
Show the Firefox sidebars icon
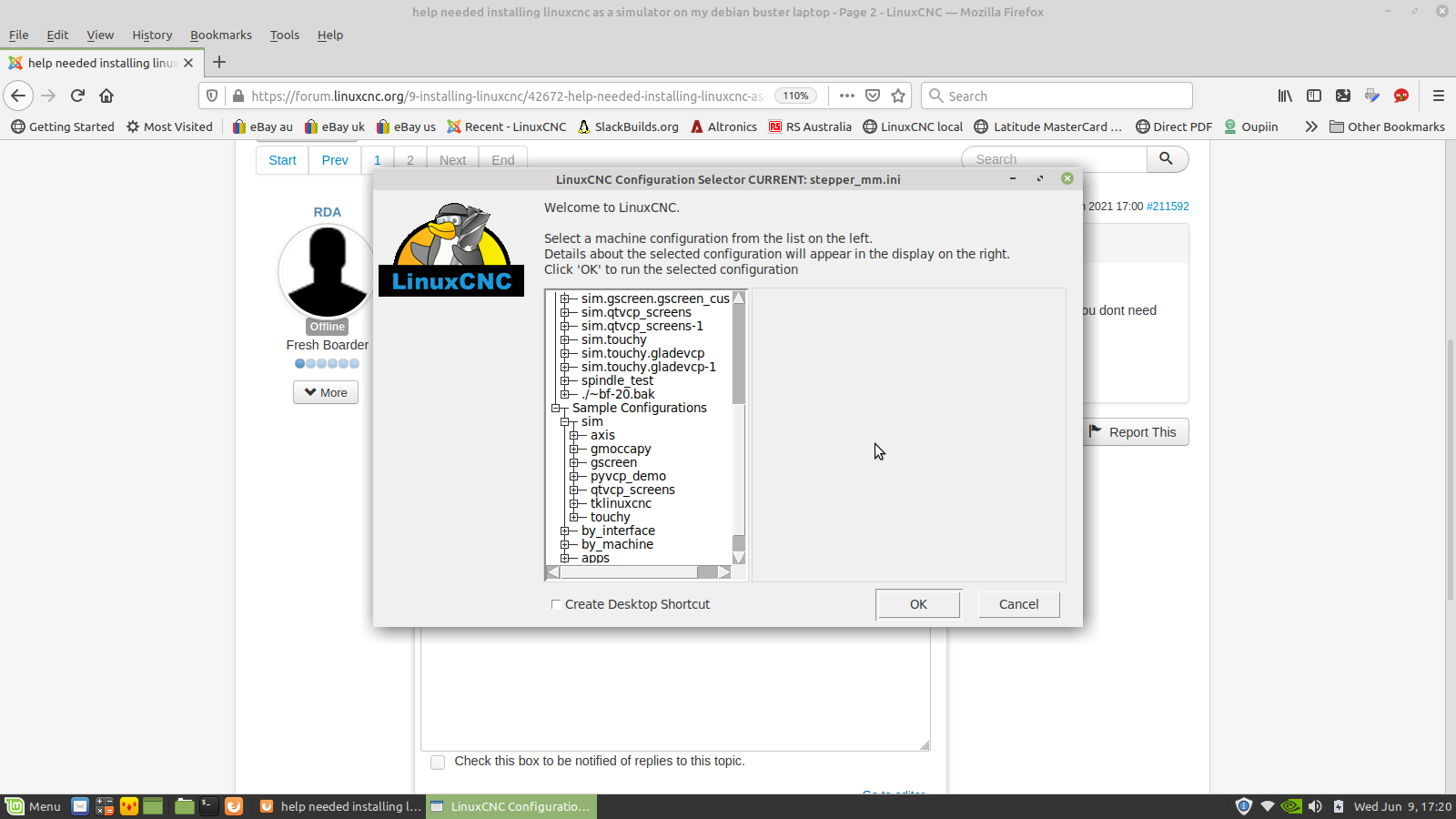click(1314, 96)
